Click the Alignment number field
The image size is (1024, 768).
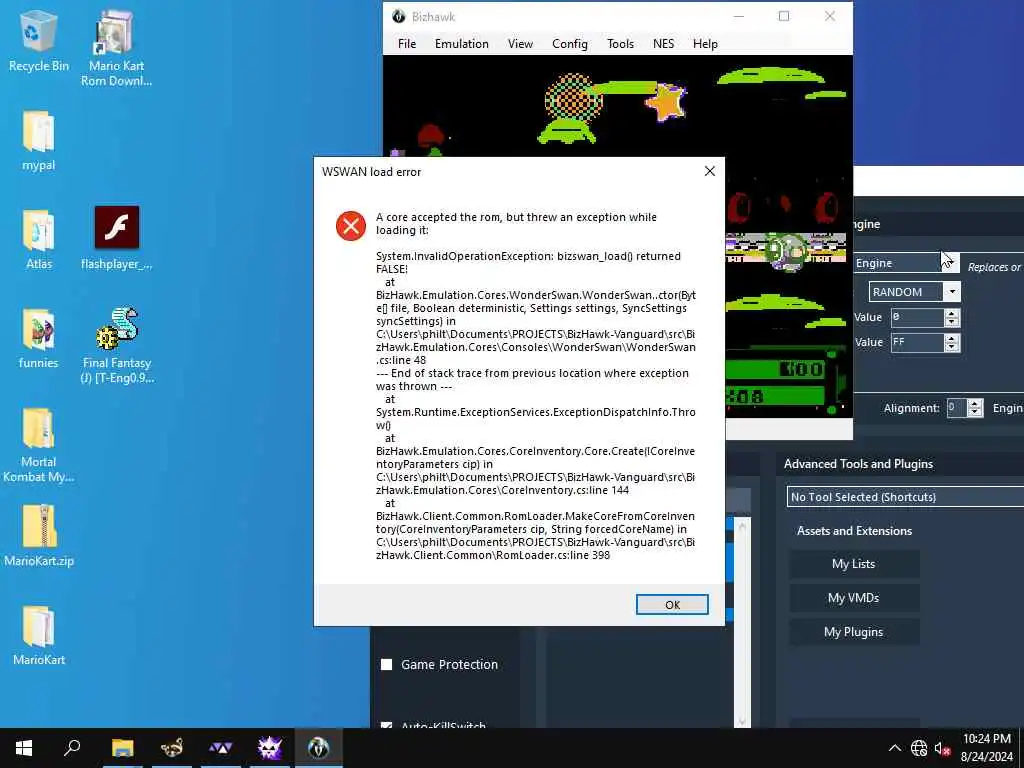pyautogui.click(x=957, y=408)
